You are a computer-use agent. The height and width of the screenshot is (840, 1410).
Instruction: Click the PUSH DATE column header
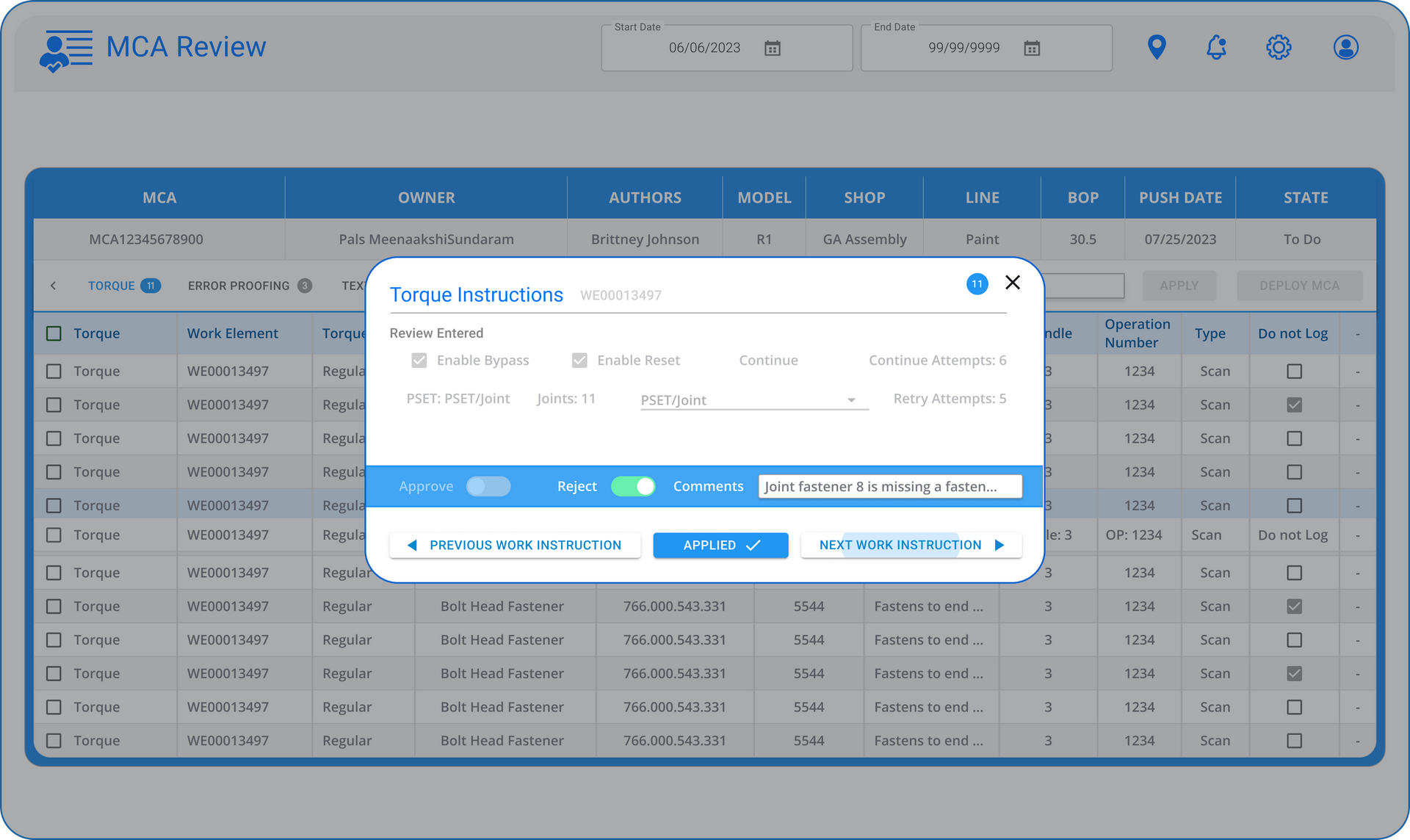(1180, 198)
